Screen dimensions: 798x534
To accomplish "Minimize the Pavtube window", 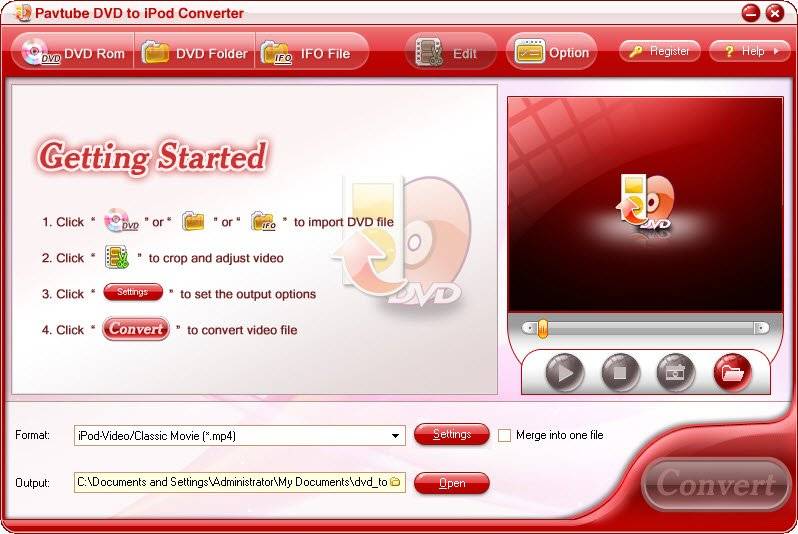I will coord(751,13).
